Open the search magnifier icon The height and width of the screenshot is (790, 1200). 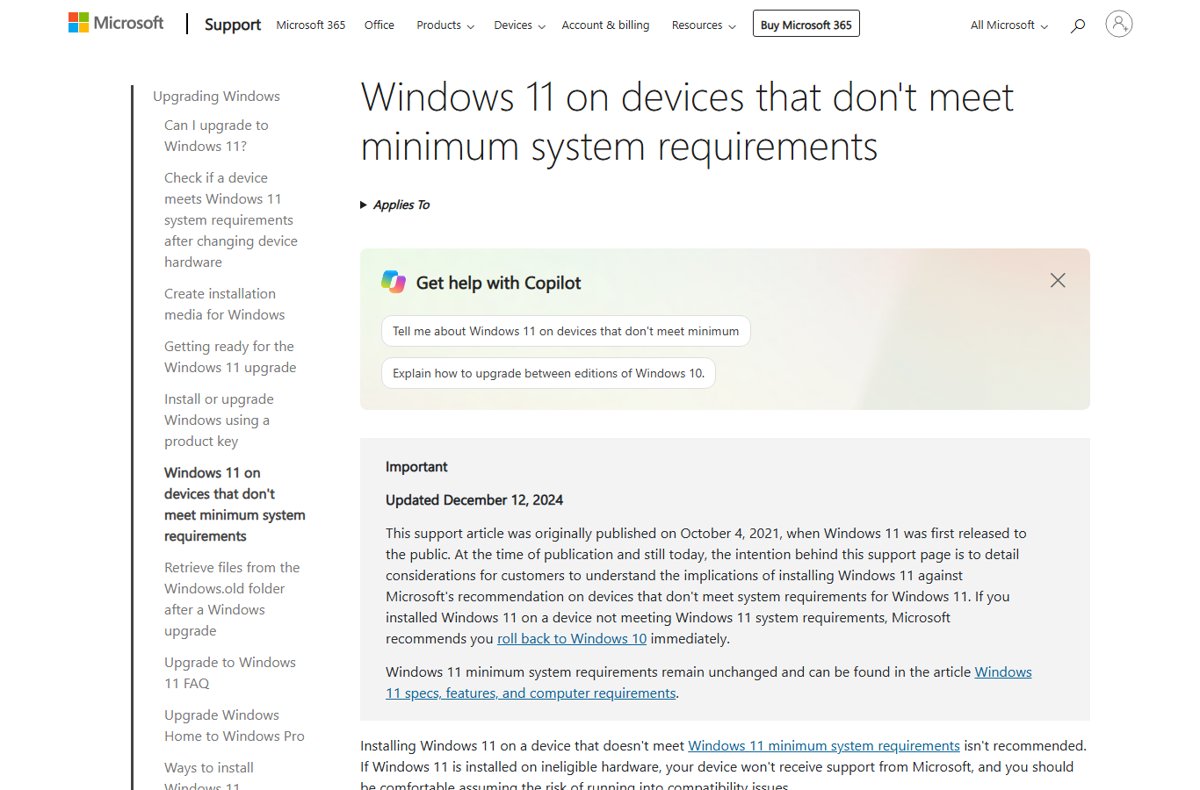click(x=1077, y=26)
